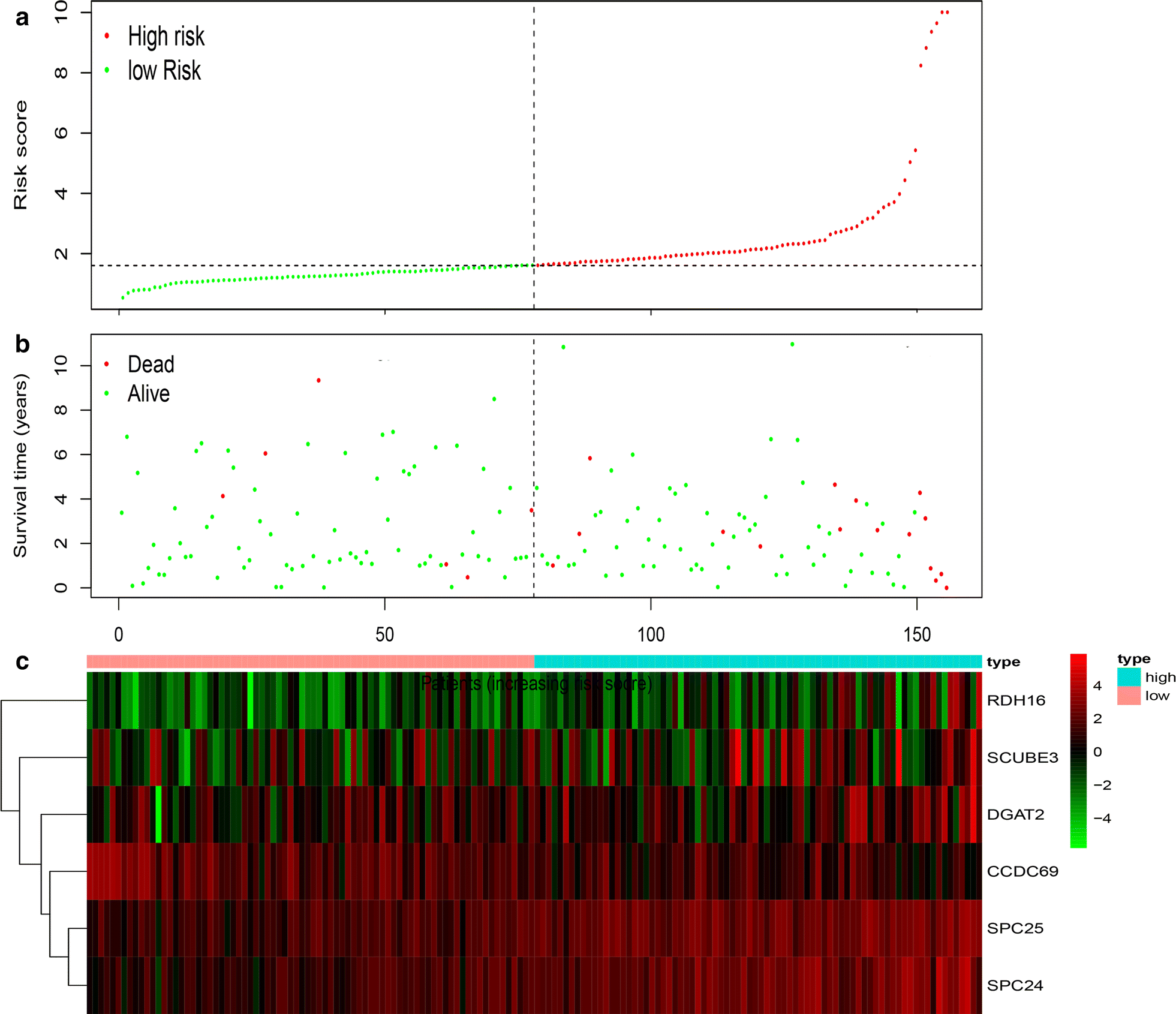This screenshot has height=1014, width=1176.
Task: Click the x-axis tick label '150'
Action: click(x=917, y=634)
